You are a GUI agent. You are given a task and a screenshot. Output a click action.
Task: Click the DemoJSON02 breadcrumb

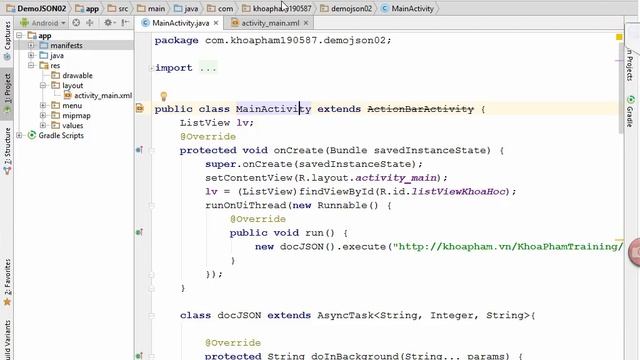click(36, 8)
